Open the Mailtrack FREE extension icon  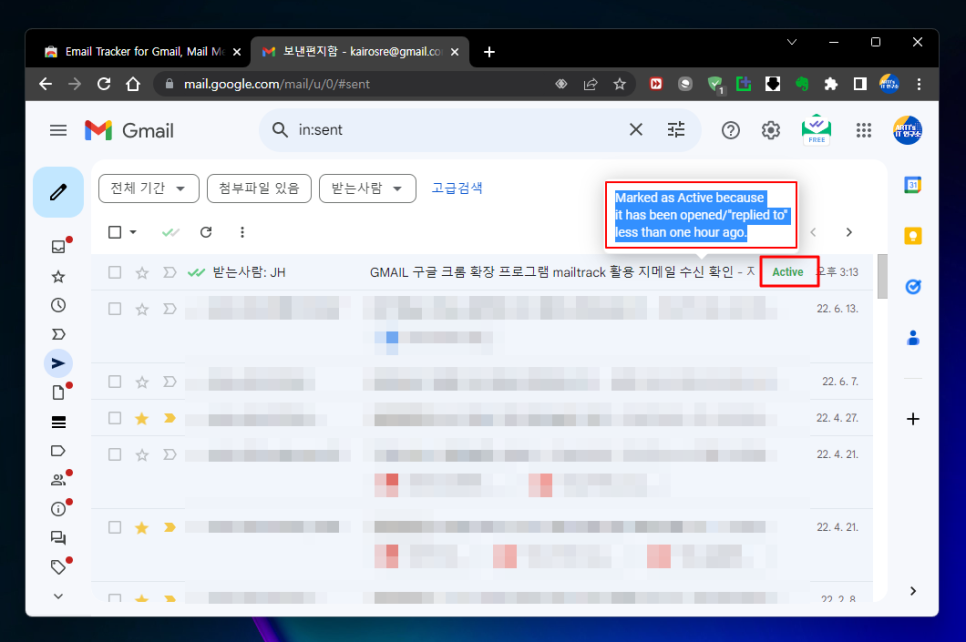pyautogui.click(x=816, y=130)
